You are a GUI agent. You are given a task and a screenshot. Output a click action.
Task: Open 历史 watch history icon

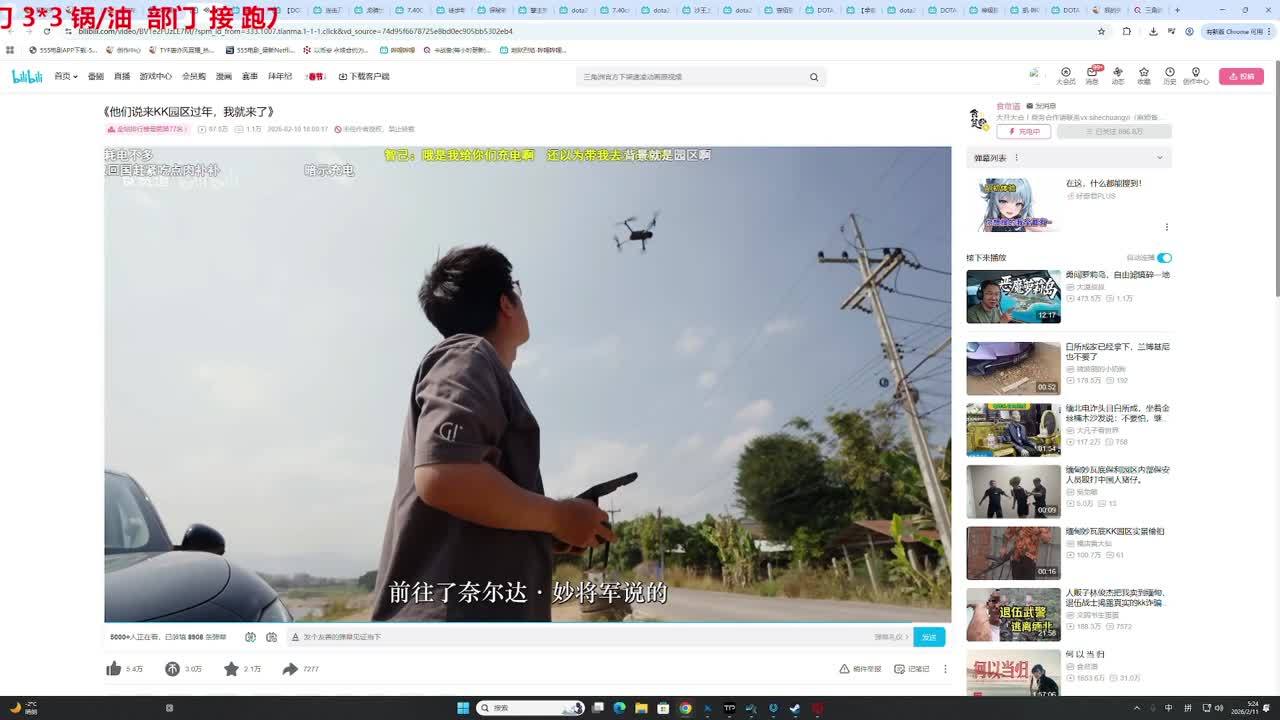coord(1169,75)
